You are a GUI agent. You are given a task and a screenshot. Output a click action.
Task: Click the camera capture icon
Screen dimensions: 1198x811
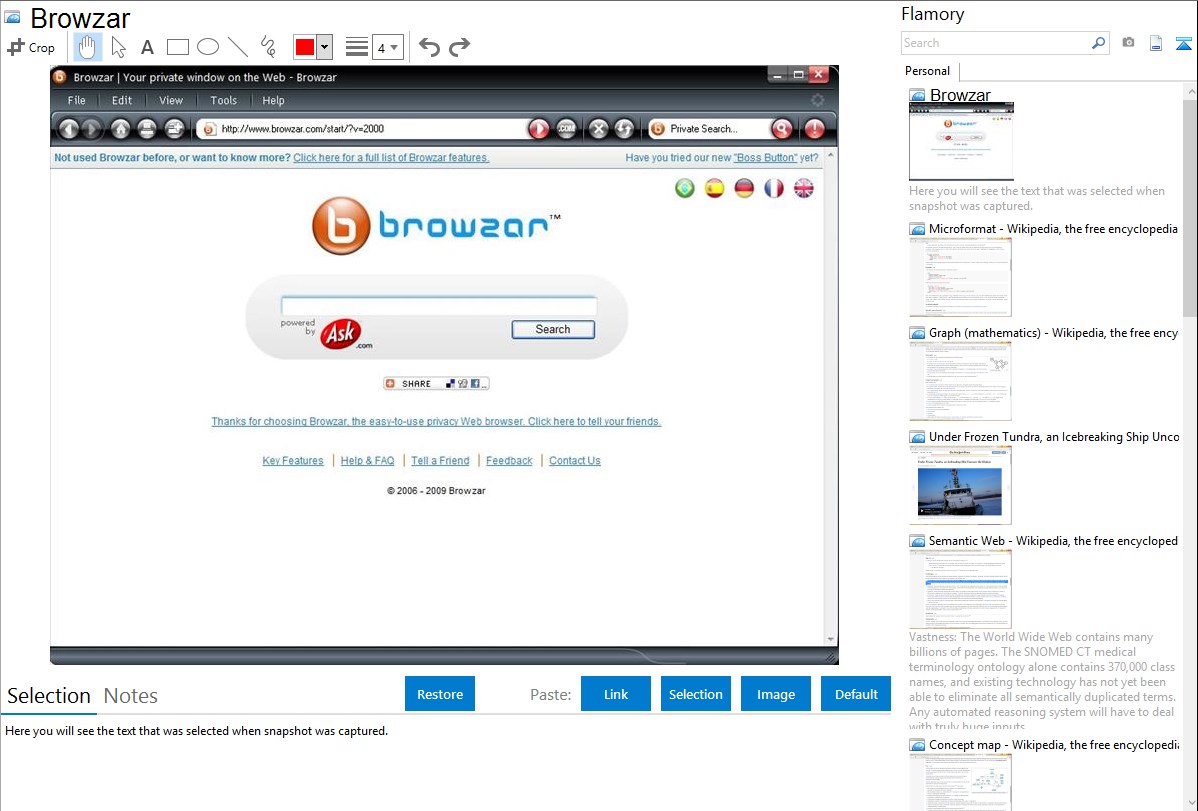[x=1128, y=43]
